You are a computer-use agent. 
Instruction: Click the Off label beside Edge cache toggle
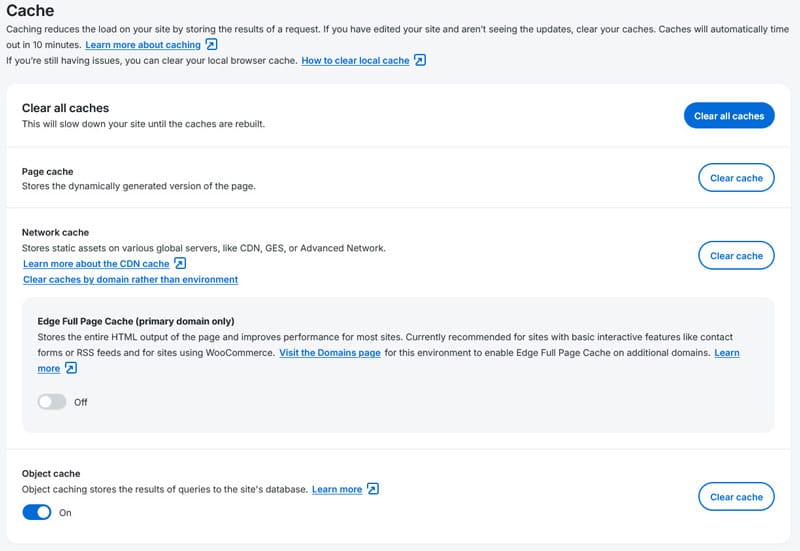81,402
